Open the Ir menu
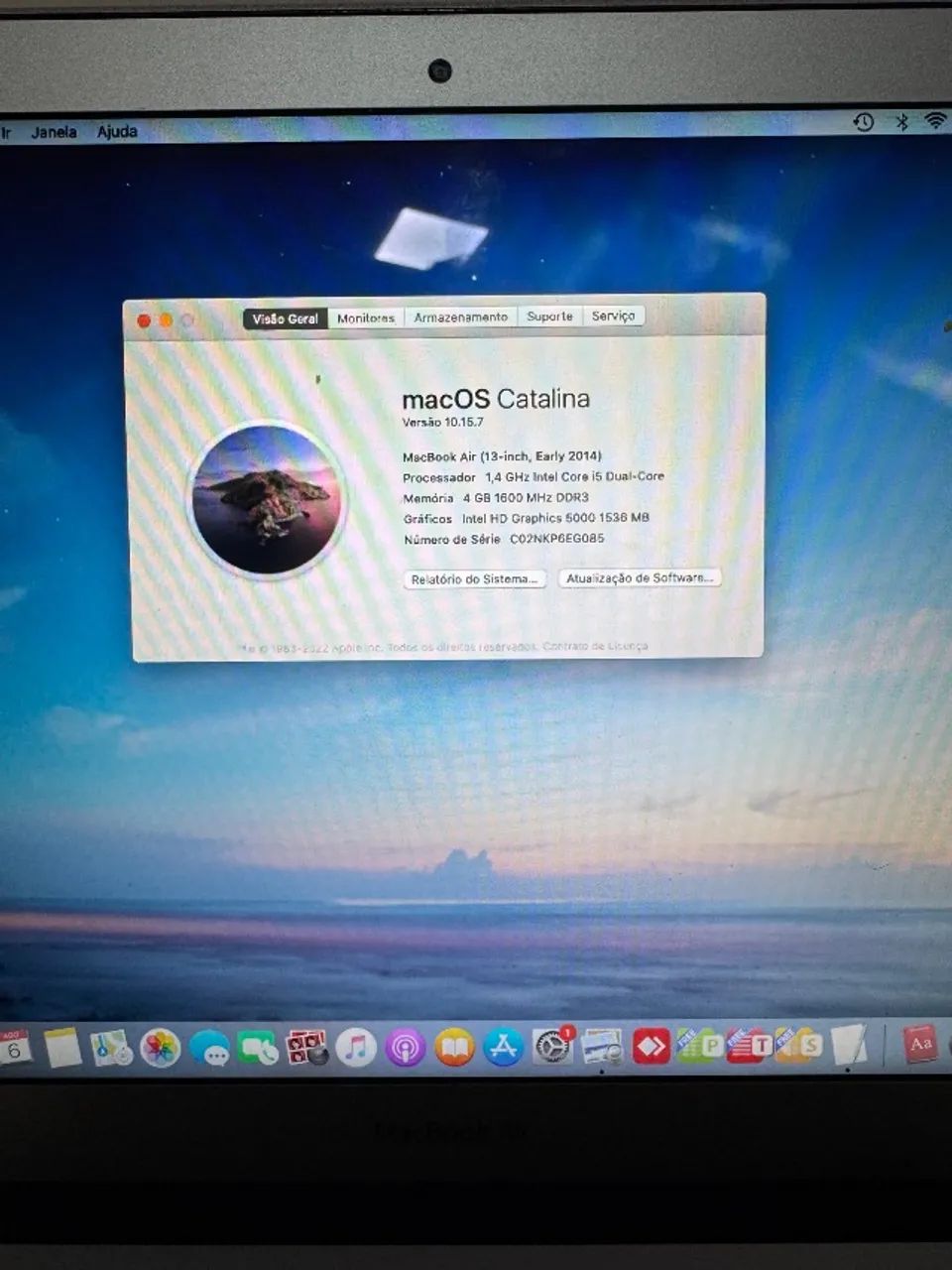 point(6,132)
